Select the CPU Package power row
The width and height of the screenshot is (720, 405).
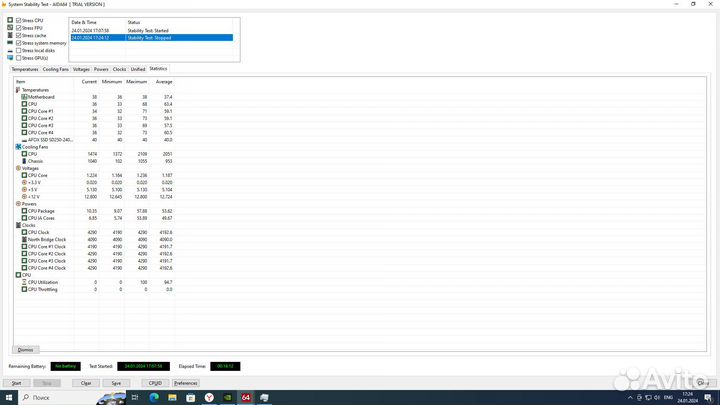tap(48, 211)
